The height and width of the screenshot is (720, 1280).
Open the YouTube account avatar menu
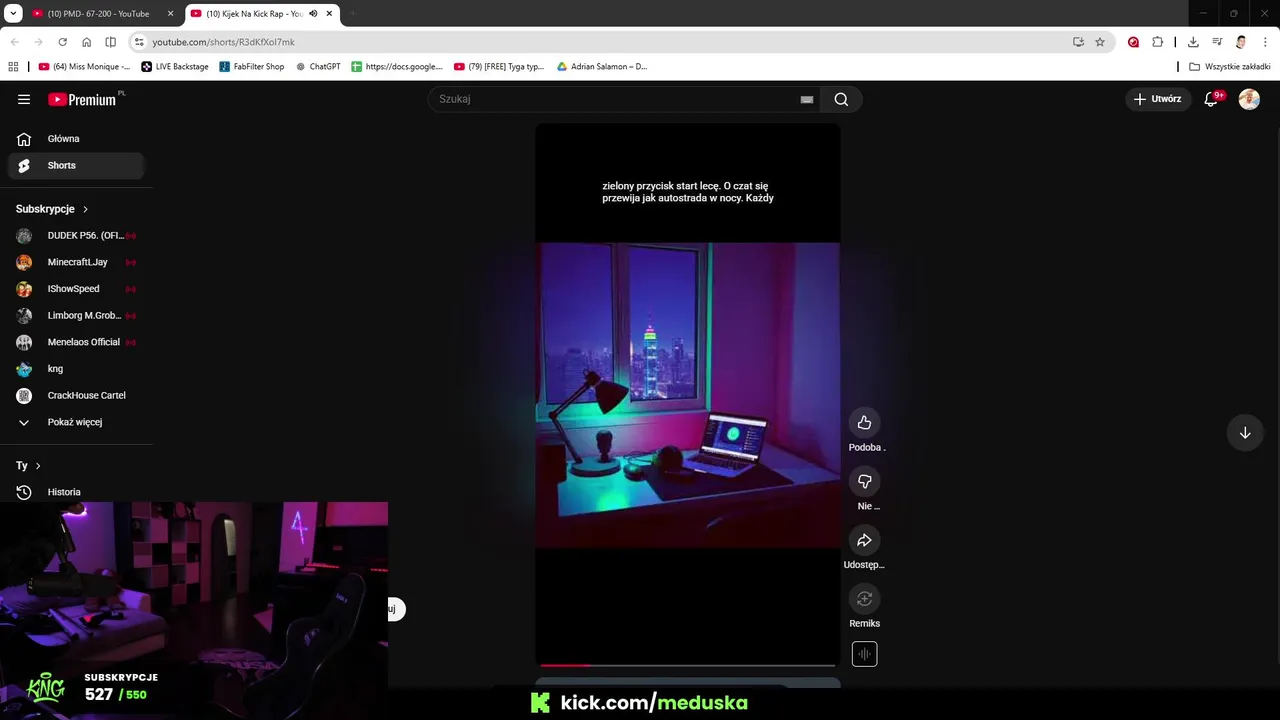[x=1249, y=99]
